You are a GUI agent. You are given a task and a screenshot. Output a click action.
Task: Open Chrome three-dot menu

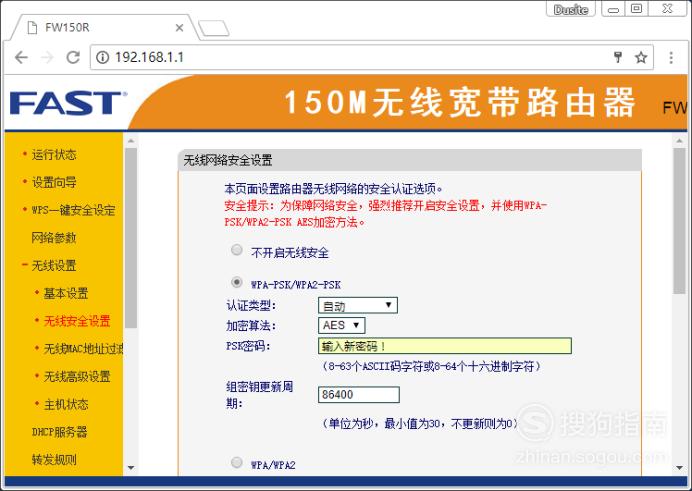tap(671, 57)
